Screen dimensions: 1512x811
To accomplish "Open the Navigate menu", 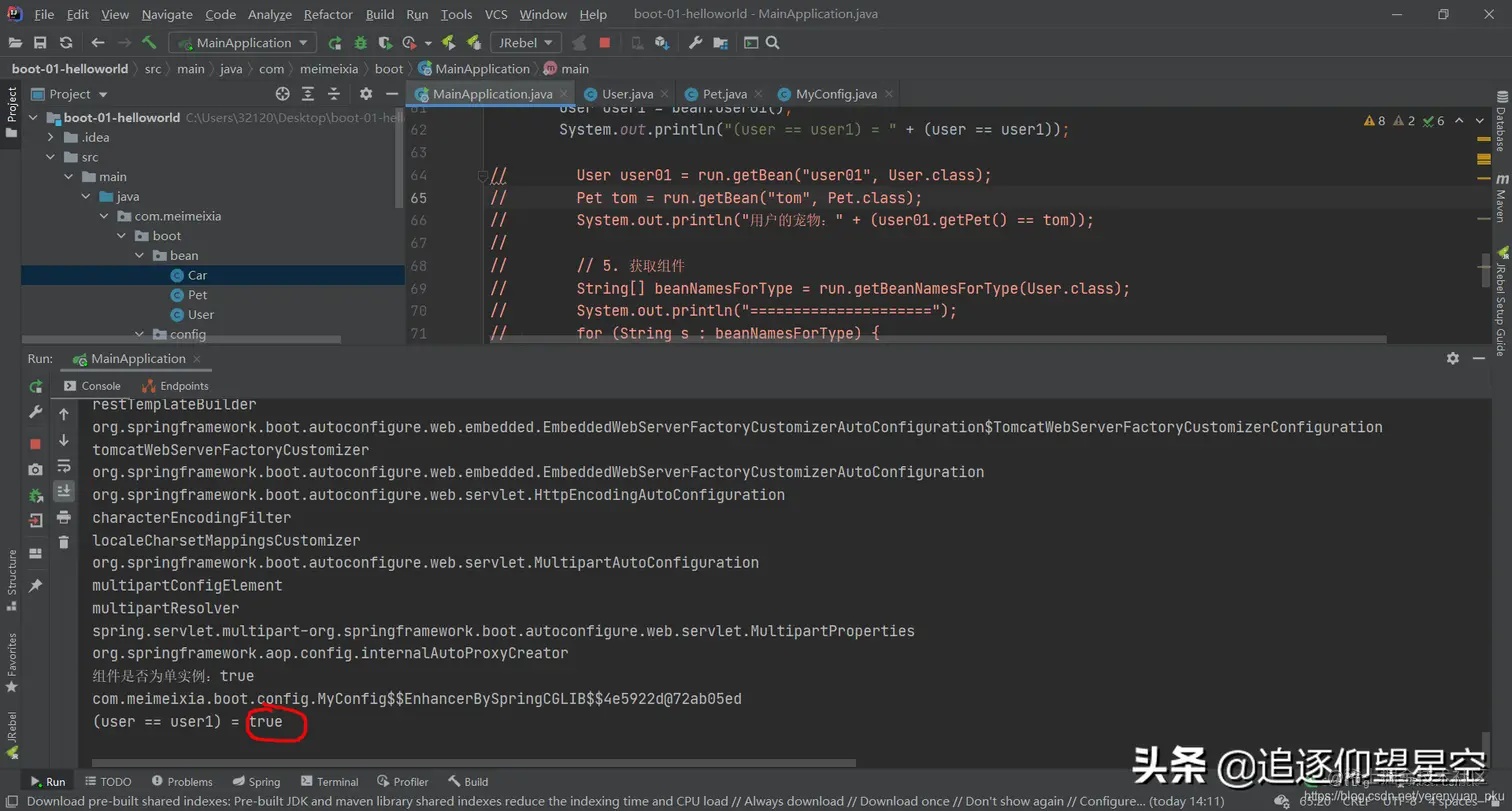I will tap(168, 15).
